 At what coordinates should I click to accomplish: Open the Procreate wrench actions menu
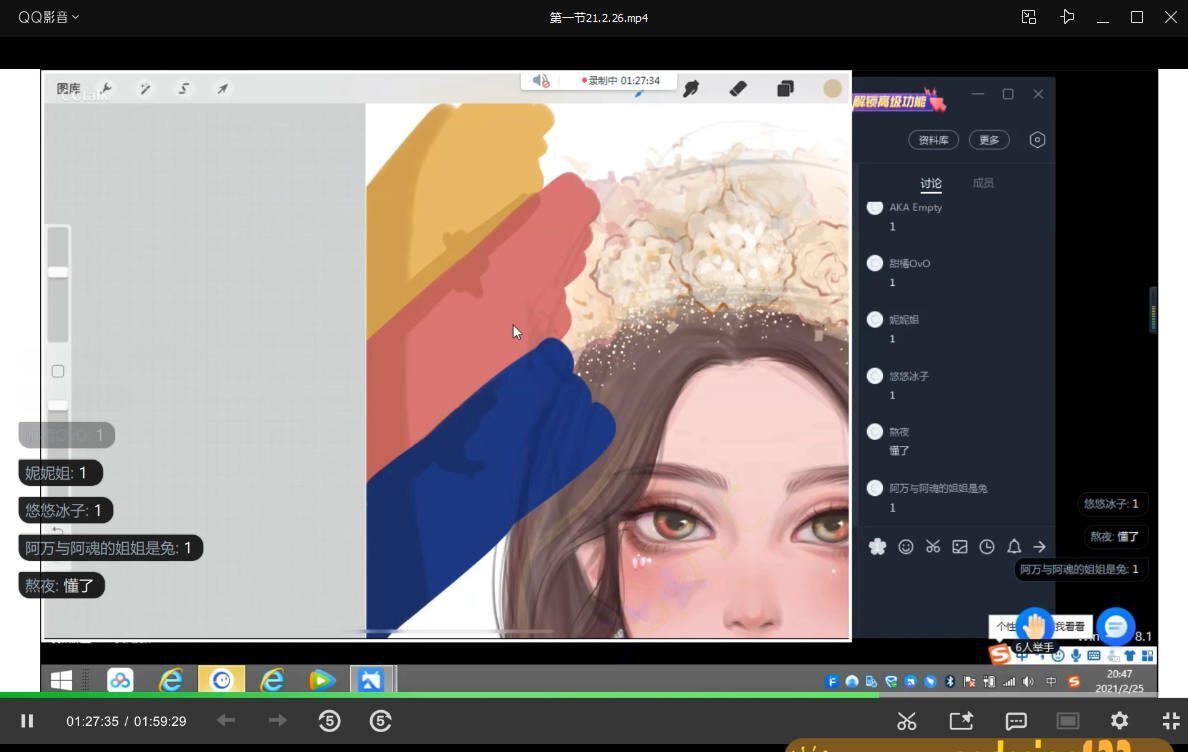coord(106,89)
